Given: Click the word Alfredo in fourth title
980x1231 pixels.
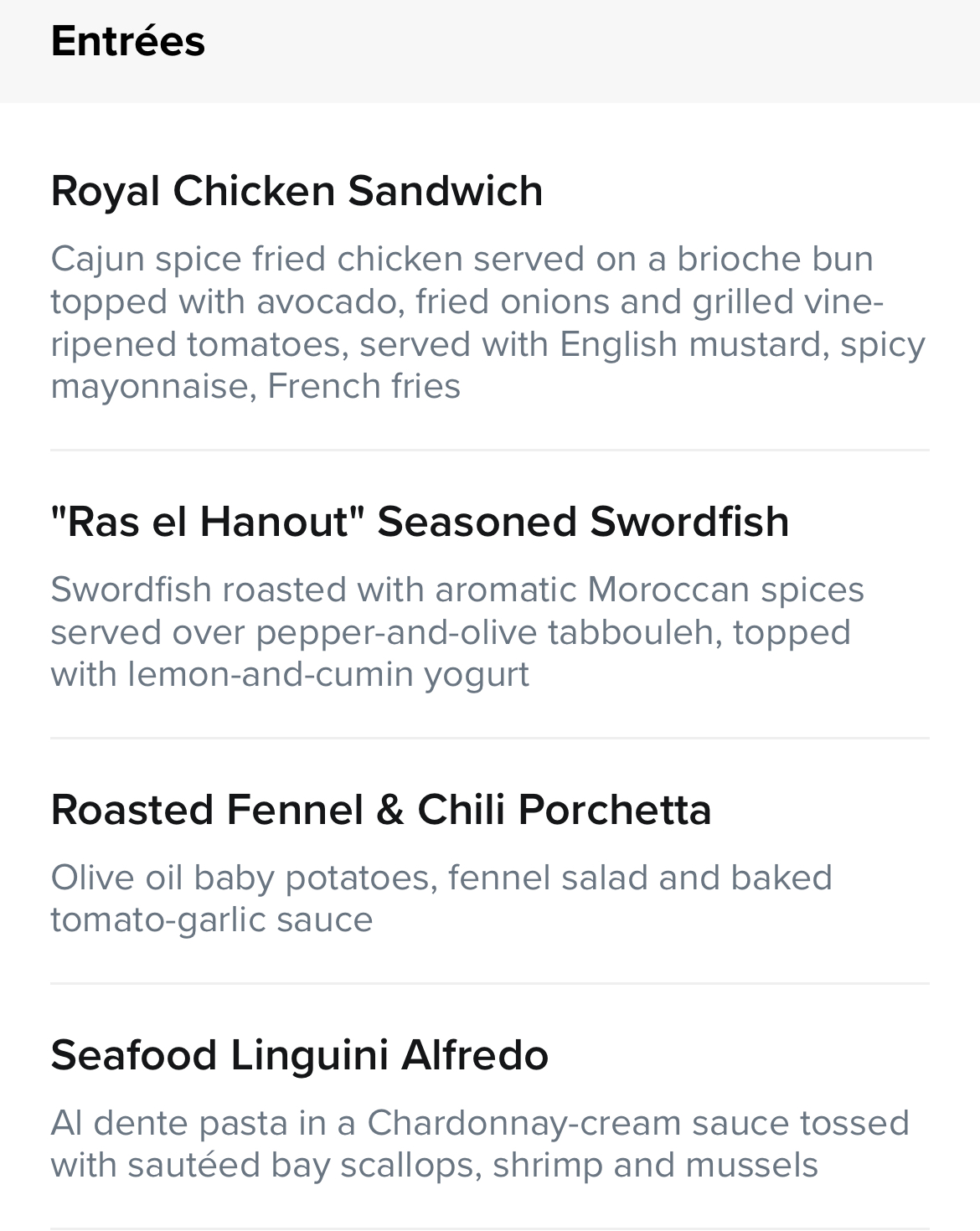Looking at the screenshot, I should coord(475,1055).
